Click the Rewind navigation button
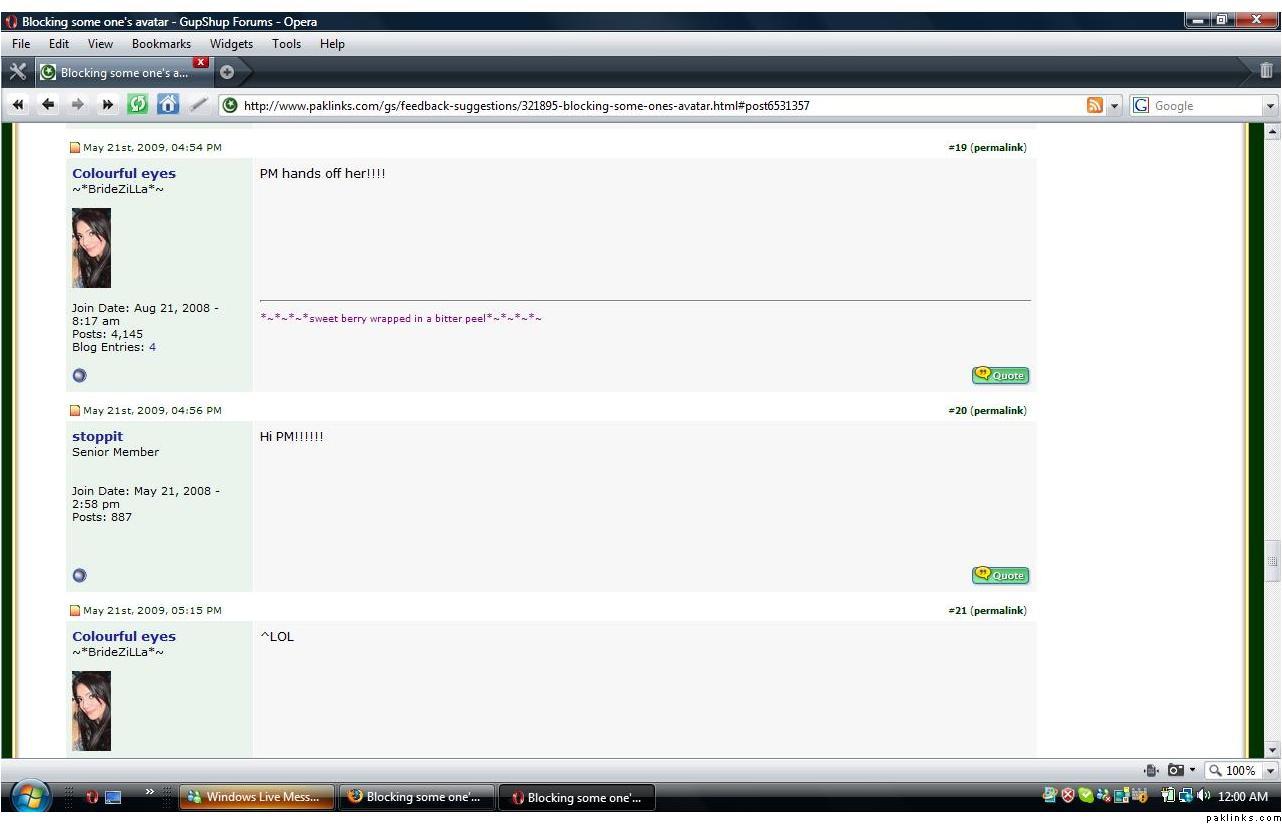Image resolution: width=1282 pixels, height=824 pixels. pyautogui.click(x=18, y=105)
